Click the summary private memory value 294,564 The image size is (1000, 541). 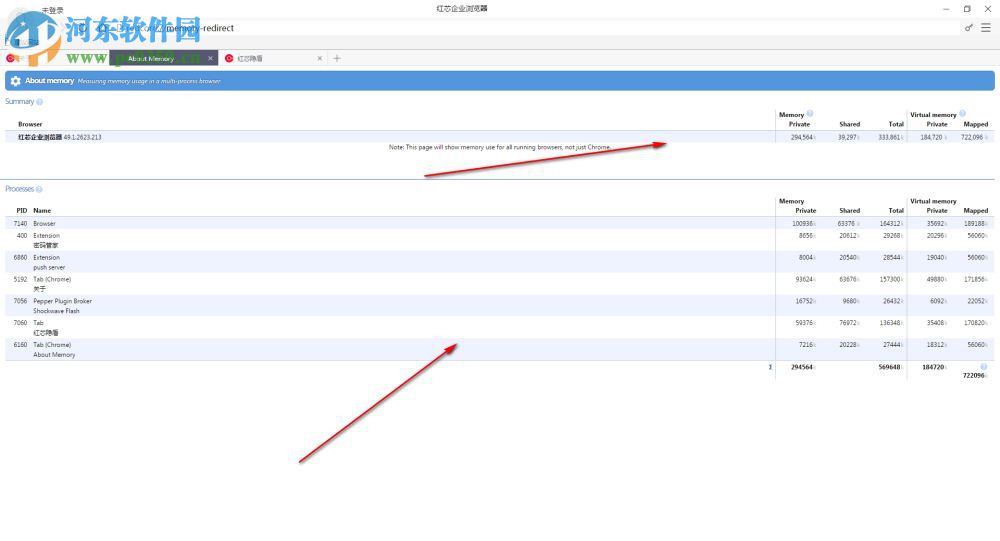(802, 137)
